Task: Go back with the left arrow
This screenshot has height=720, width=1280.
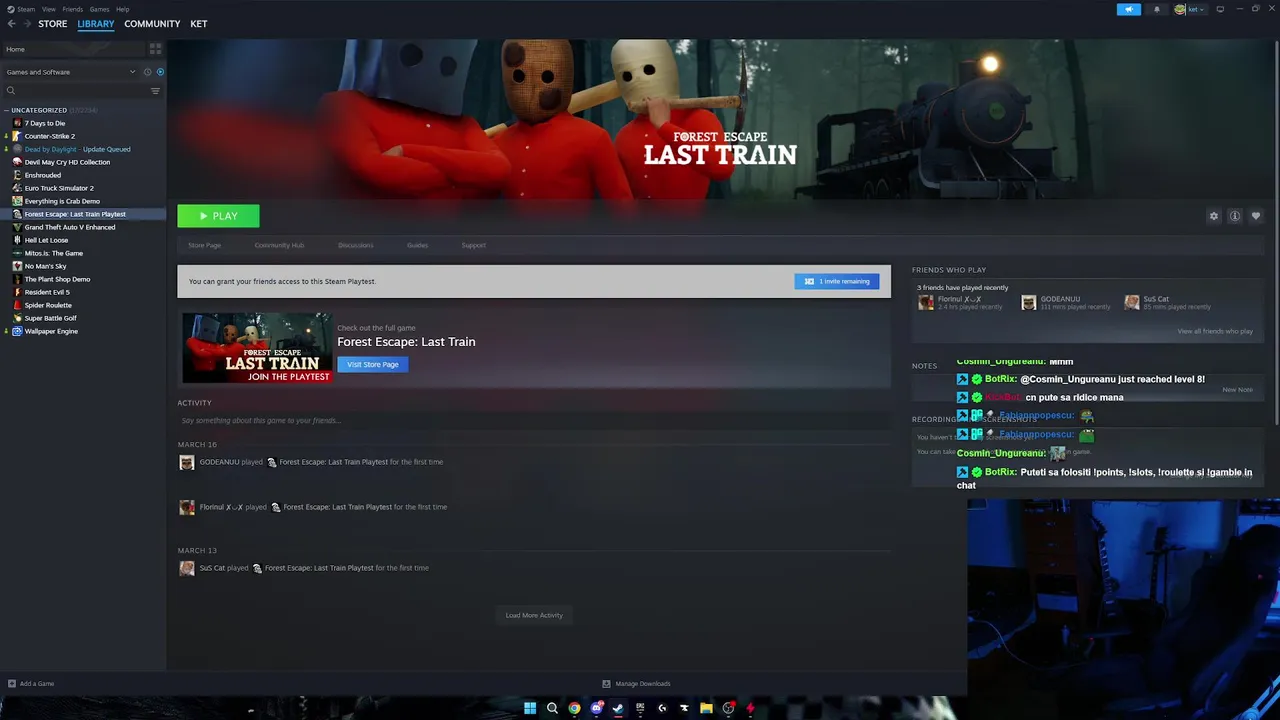Action: pyautogui.click(x=12, y=24)
